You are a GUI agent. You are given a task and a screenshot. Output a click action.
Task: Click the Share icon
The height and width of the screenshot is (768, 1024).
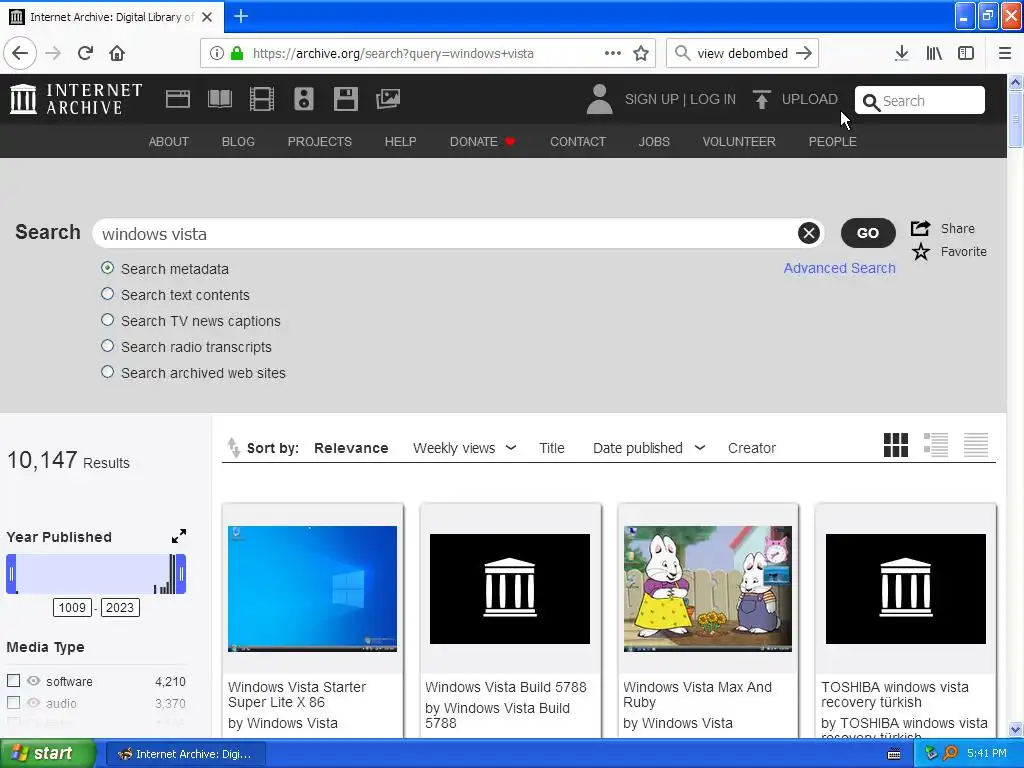point(920,229)
